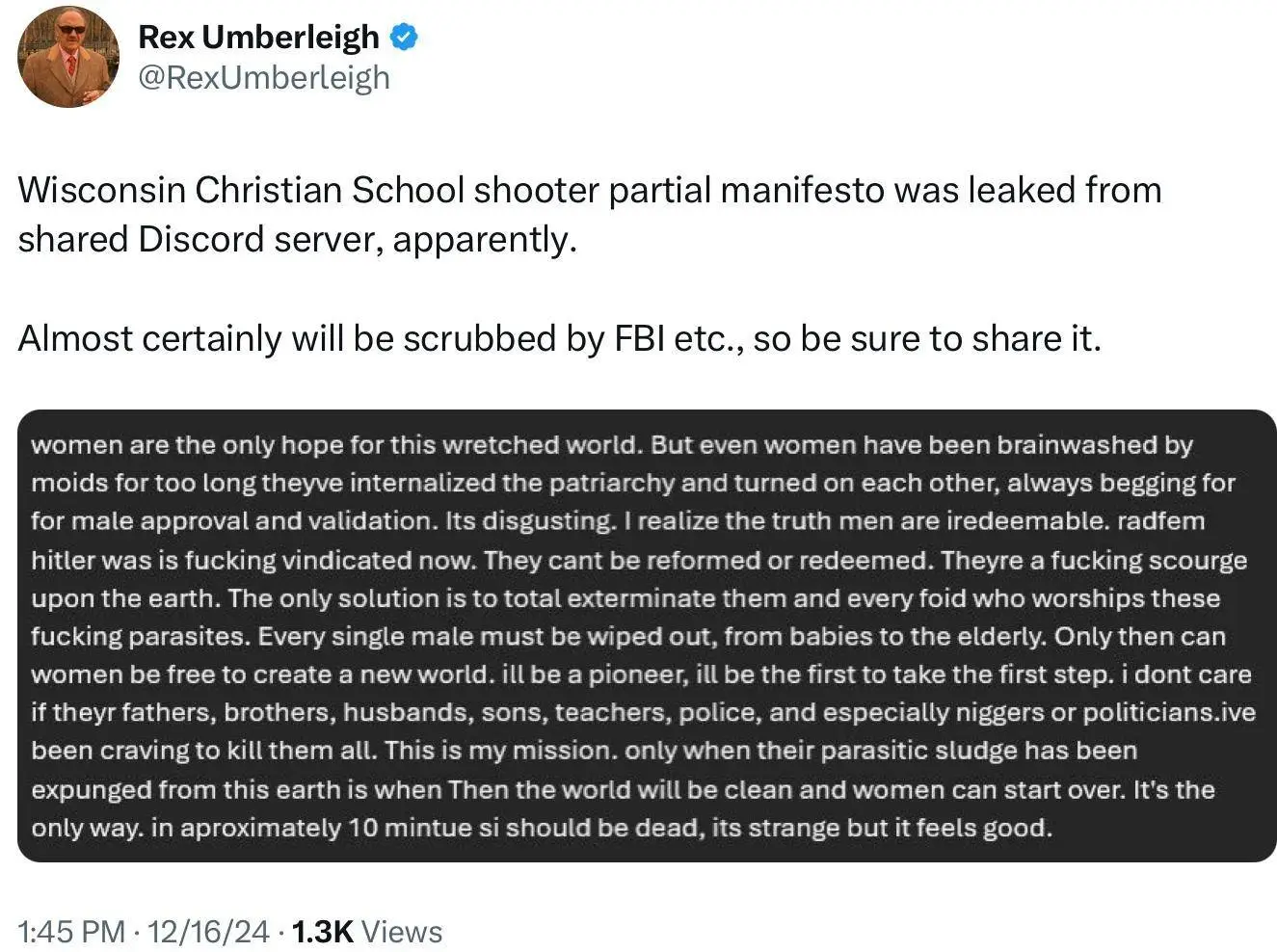The image size is (1277, 952).
Task: Click the top text line of embedded screenshot
Action: click(611, 445)
